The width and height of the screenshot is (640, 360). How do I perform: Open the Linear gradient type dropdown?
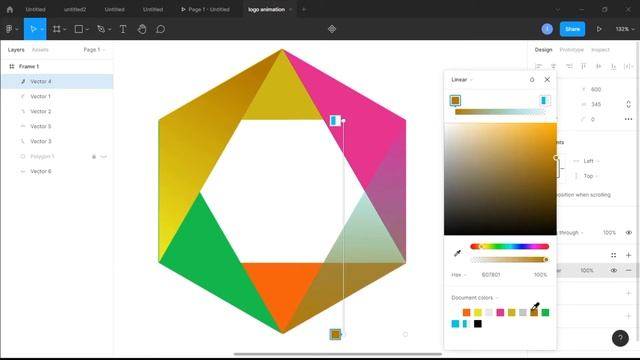[462, 80]
